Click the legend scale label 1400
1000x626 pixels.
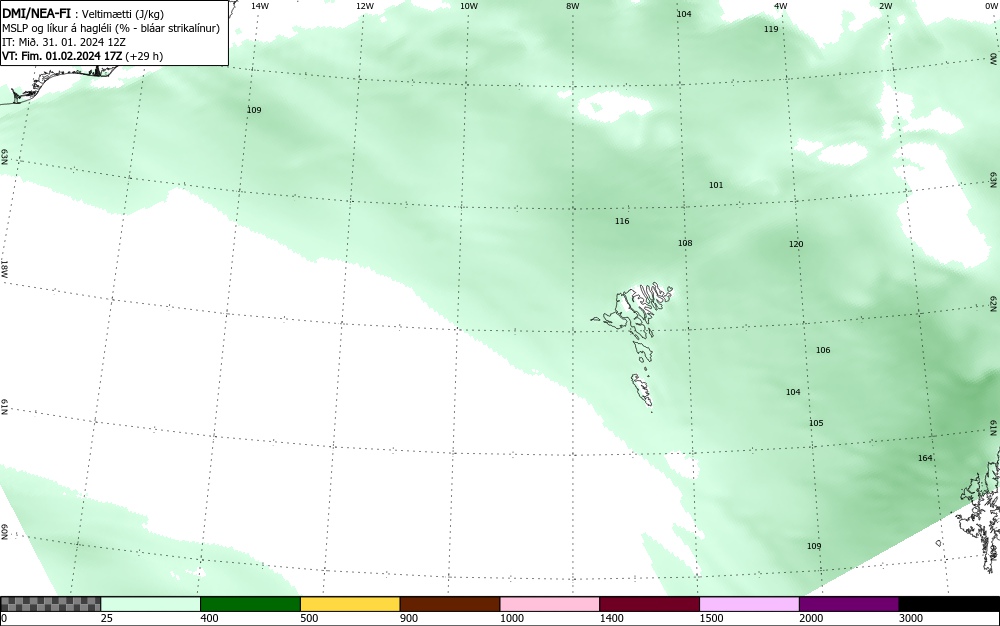[612, 618]
